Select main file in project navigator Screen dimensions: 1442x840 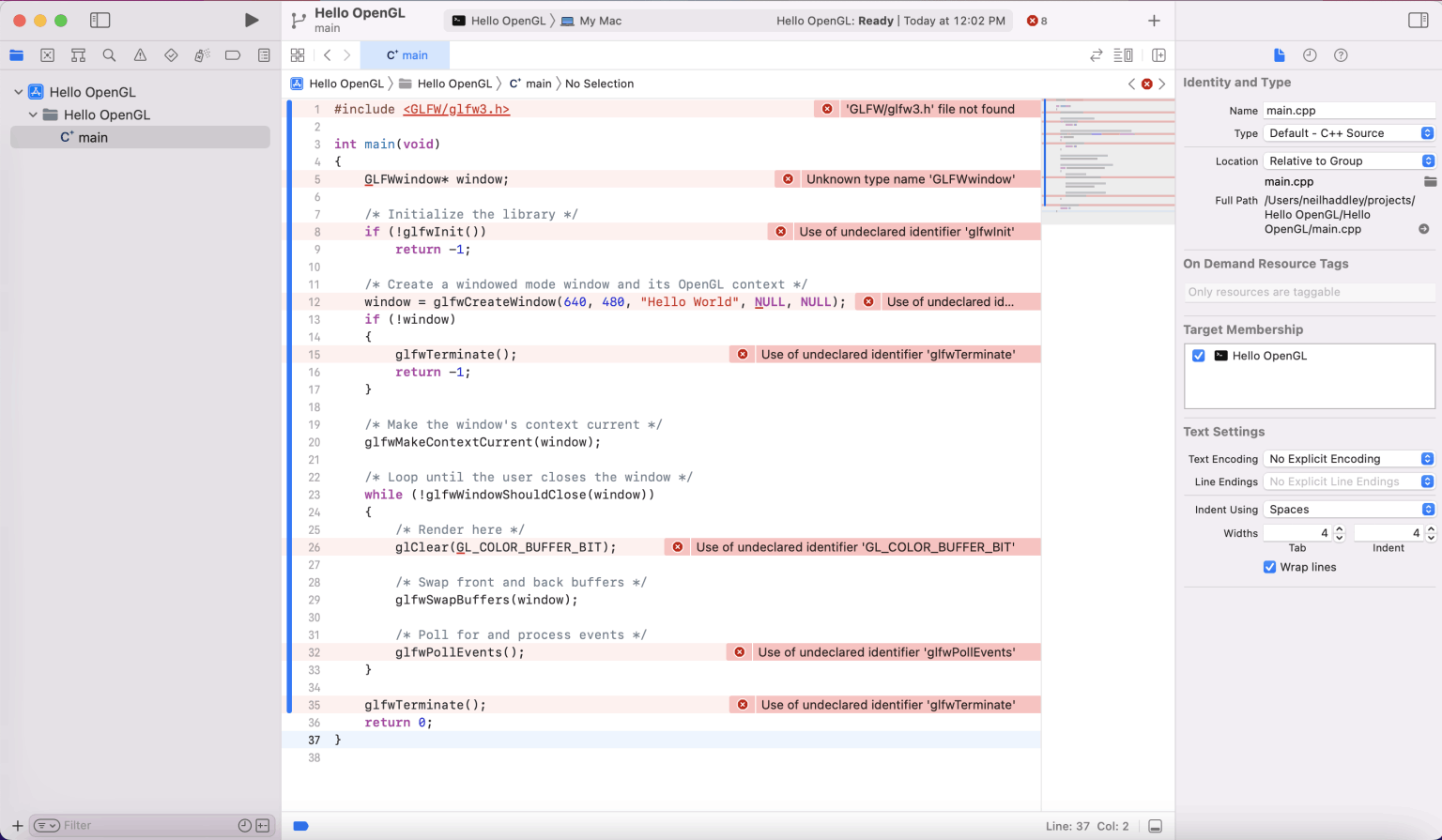point(92,137)
